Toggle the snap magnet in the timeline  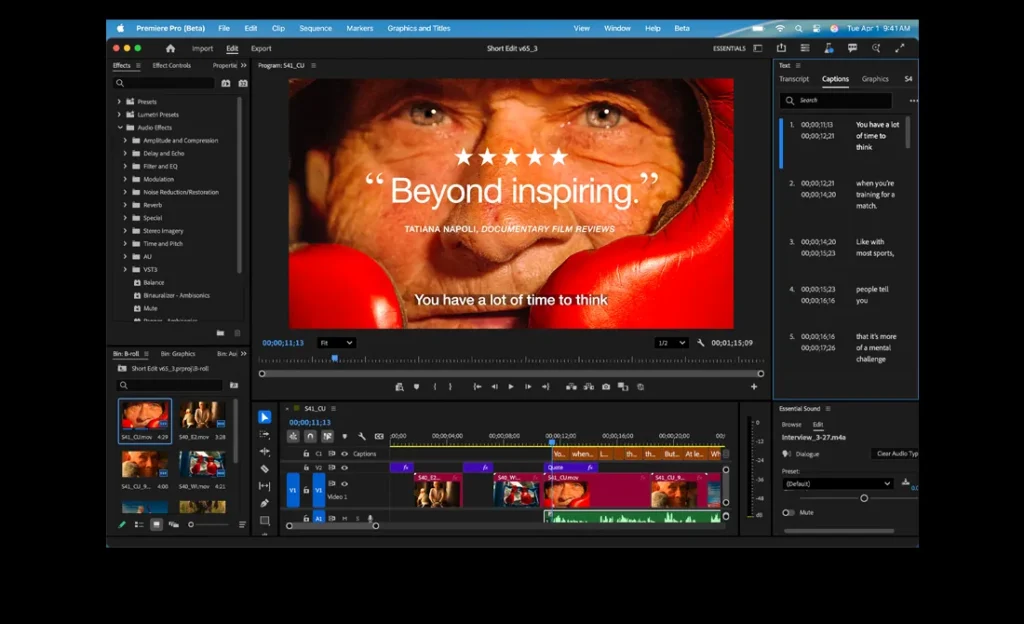[310, 435]
